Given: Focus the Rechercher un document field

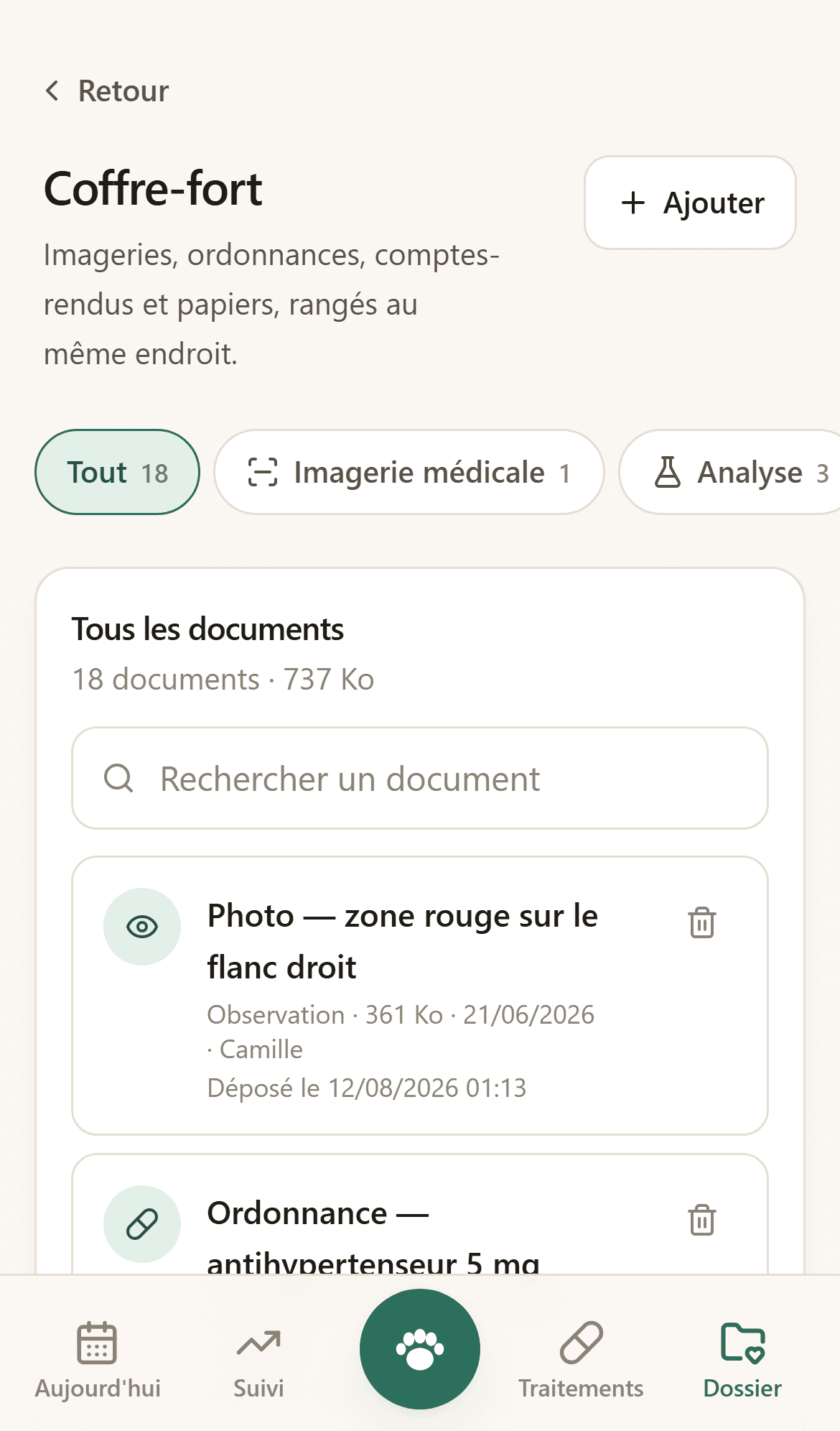Looking at the screenshot, I should click(420, 778).
